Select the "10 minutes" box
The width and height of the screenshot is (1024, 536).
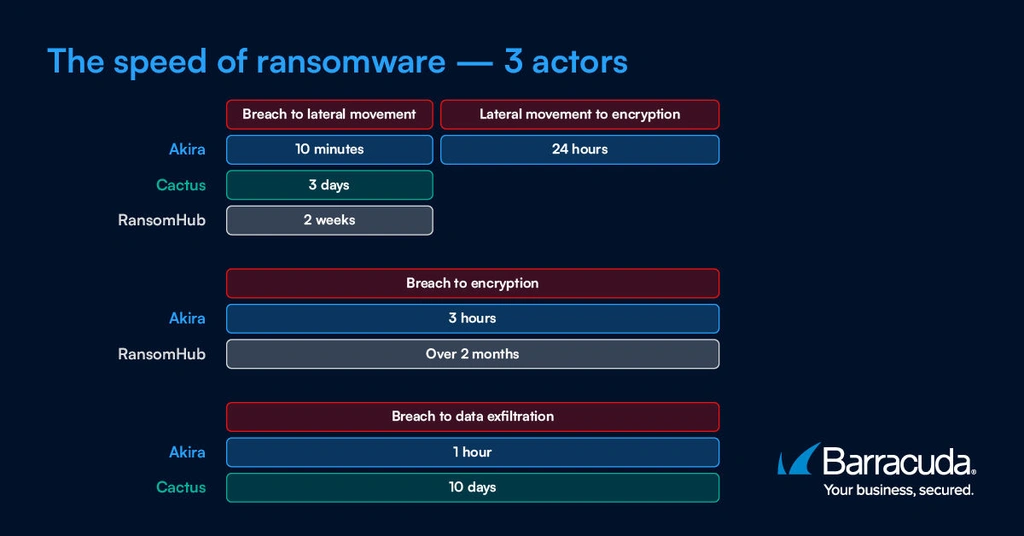click(x=329, y=149)
